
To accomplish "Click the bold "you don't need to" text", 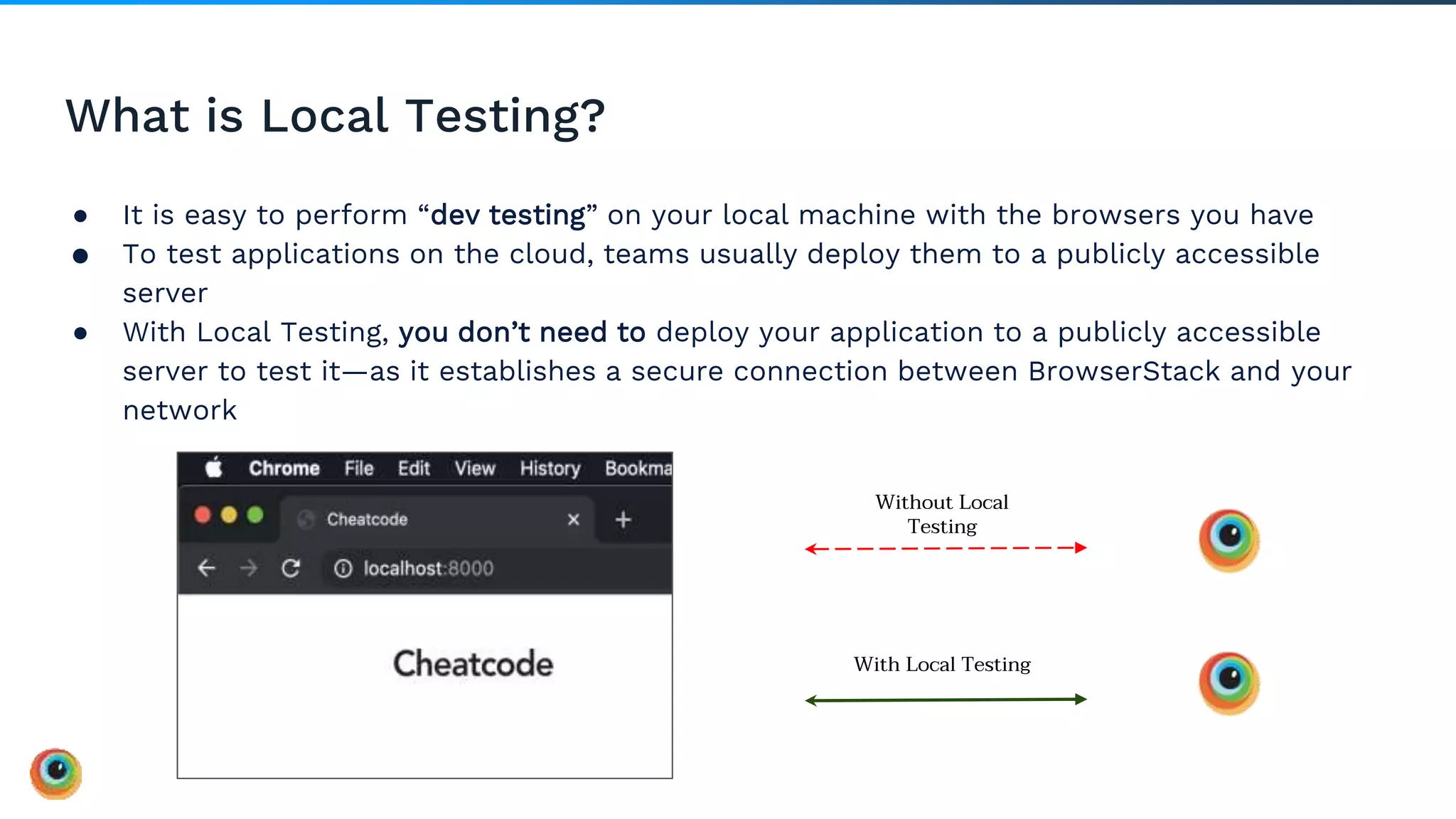I will pyautogui.click(x=522, y=332).
